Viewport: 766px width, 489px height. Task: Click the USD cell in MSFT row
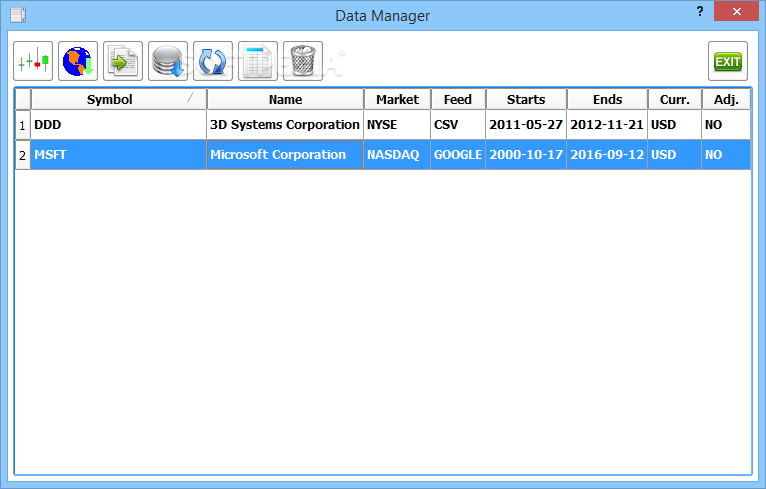coord(675,155)
